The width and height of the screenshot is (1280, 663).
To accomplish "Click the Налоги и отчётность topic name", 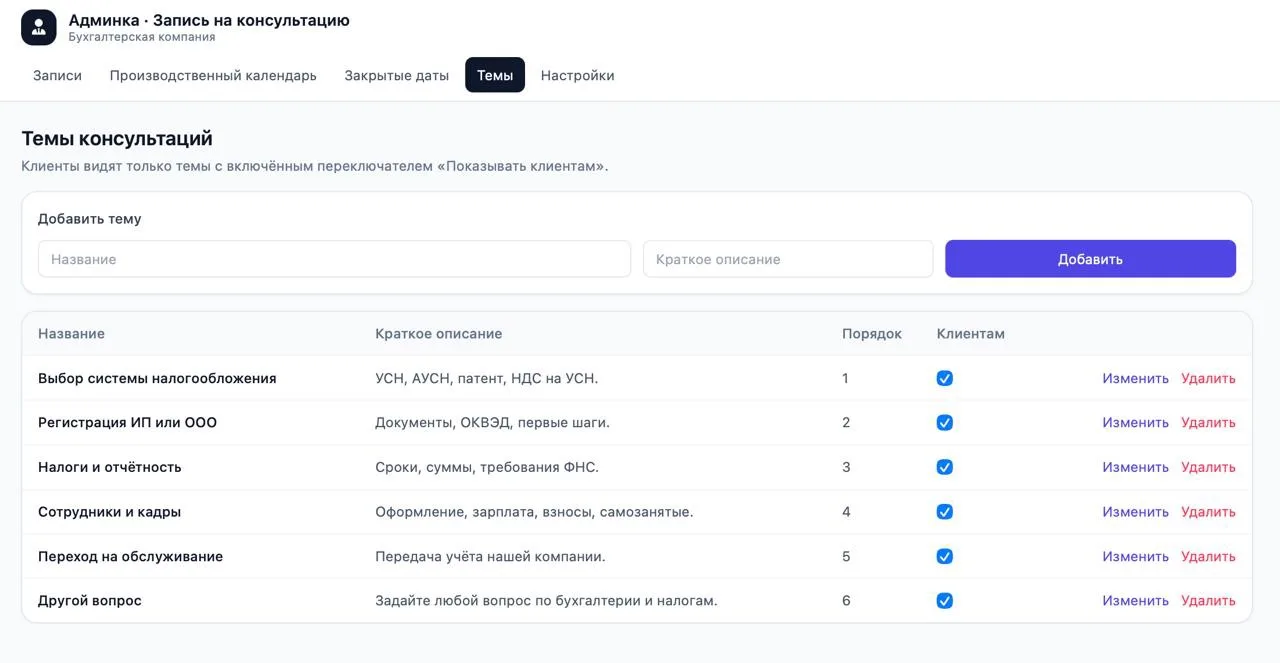I will [x=110, y=467].
